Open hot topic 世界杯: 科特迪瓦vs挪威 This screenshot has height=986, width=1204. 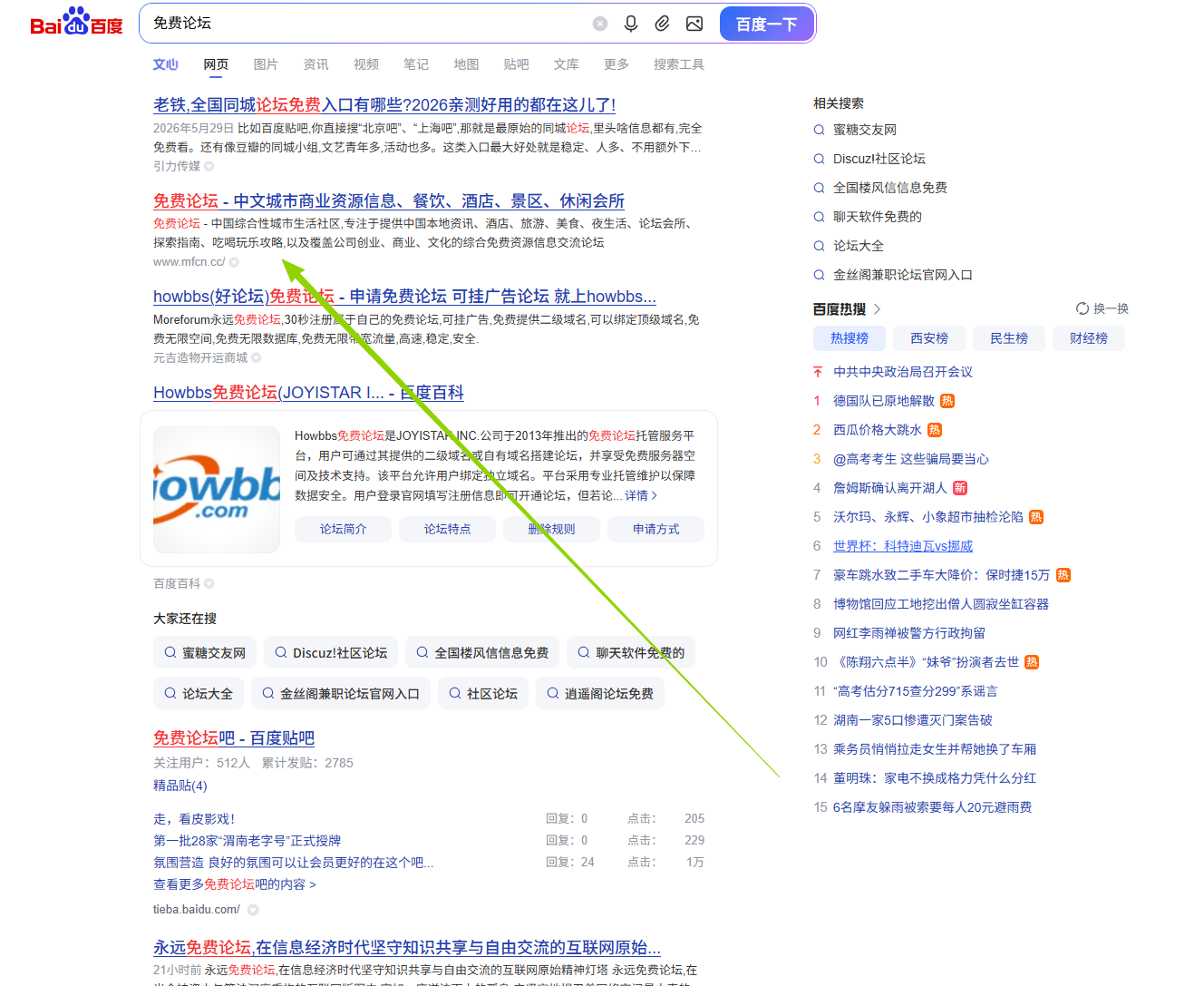pos(903,546)
